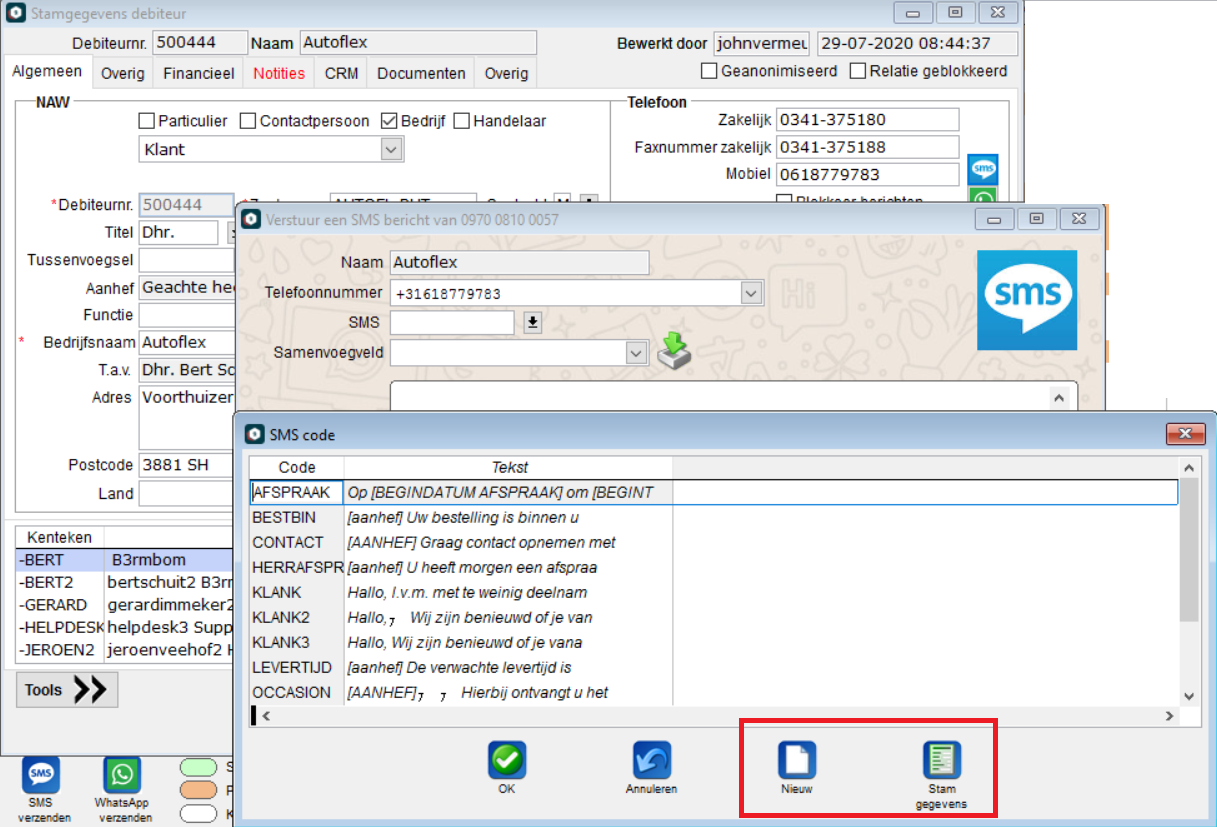Select the HERRAFSPR code row
This screenshot has height=827, width=1217.
pos(713,567)
